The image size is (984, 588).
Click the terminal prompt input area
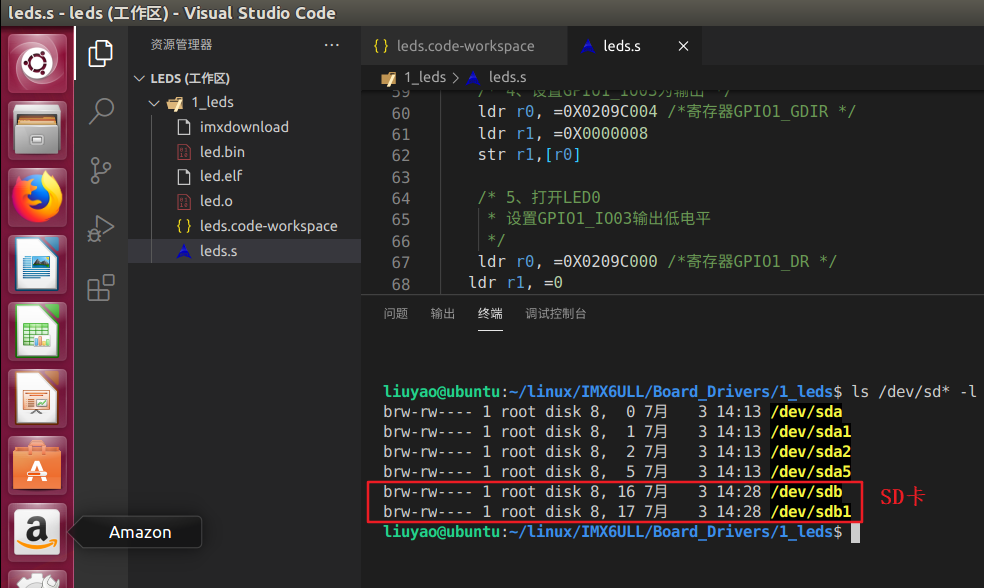coord(855,533)
